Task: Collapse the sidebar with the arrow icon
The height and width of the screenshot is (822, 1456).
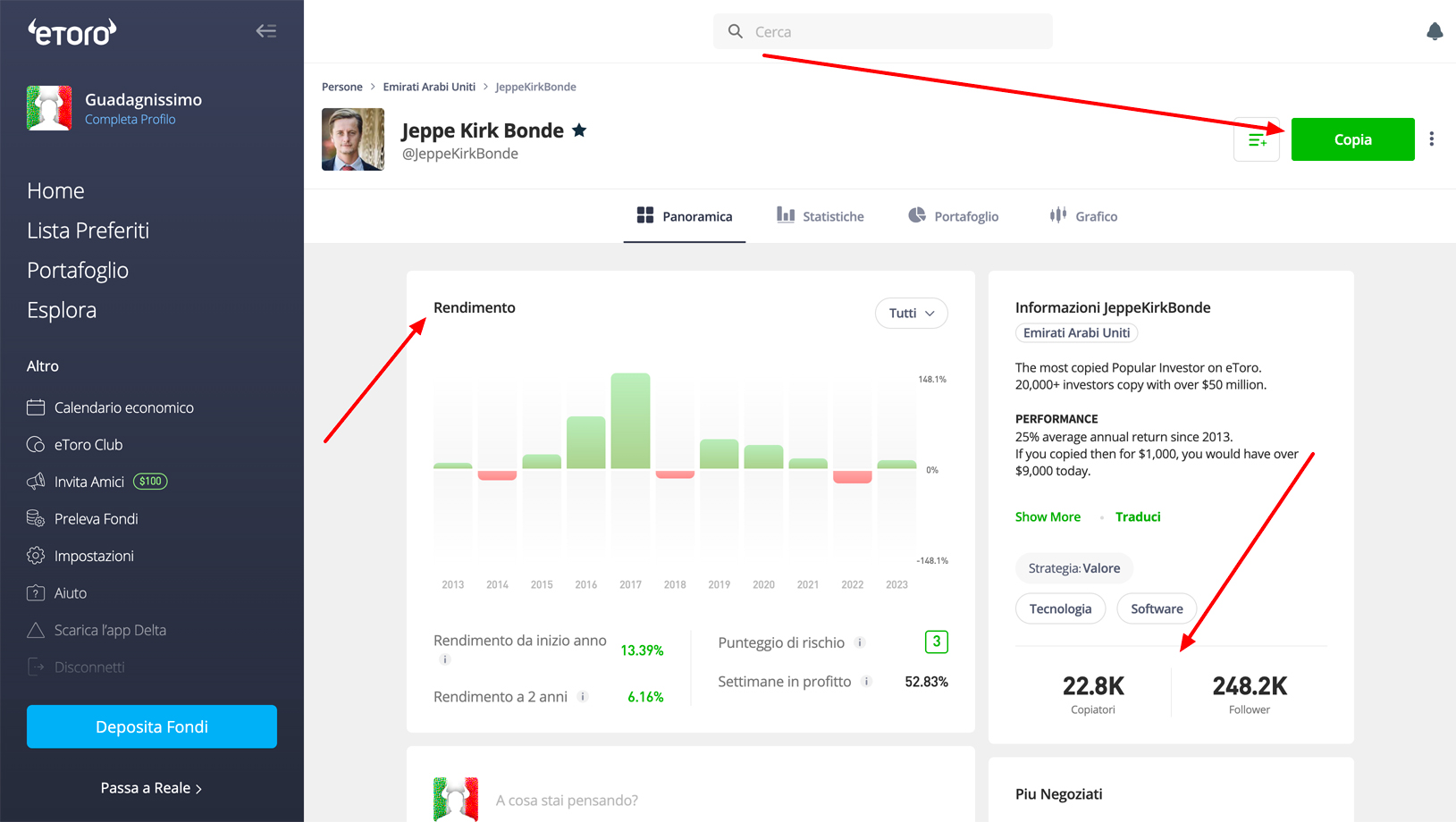Action: pyautogui.click(x=265, y=31)
